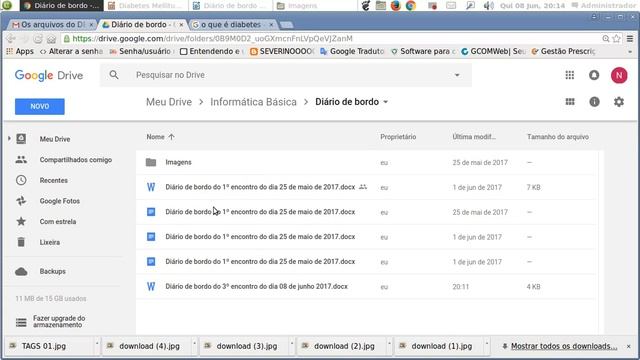
Task: Open Com estrela starred items
Action: (x=58, y=222)
